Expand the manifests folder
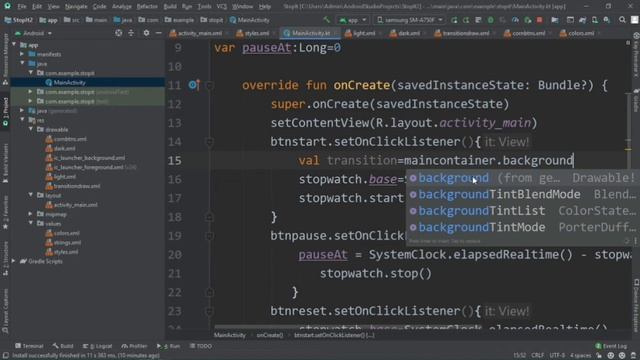 coord(22,54)
